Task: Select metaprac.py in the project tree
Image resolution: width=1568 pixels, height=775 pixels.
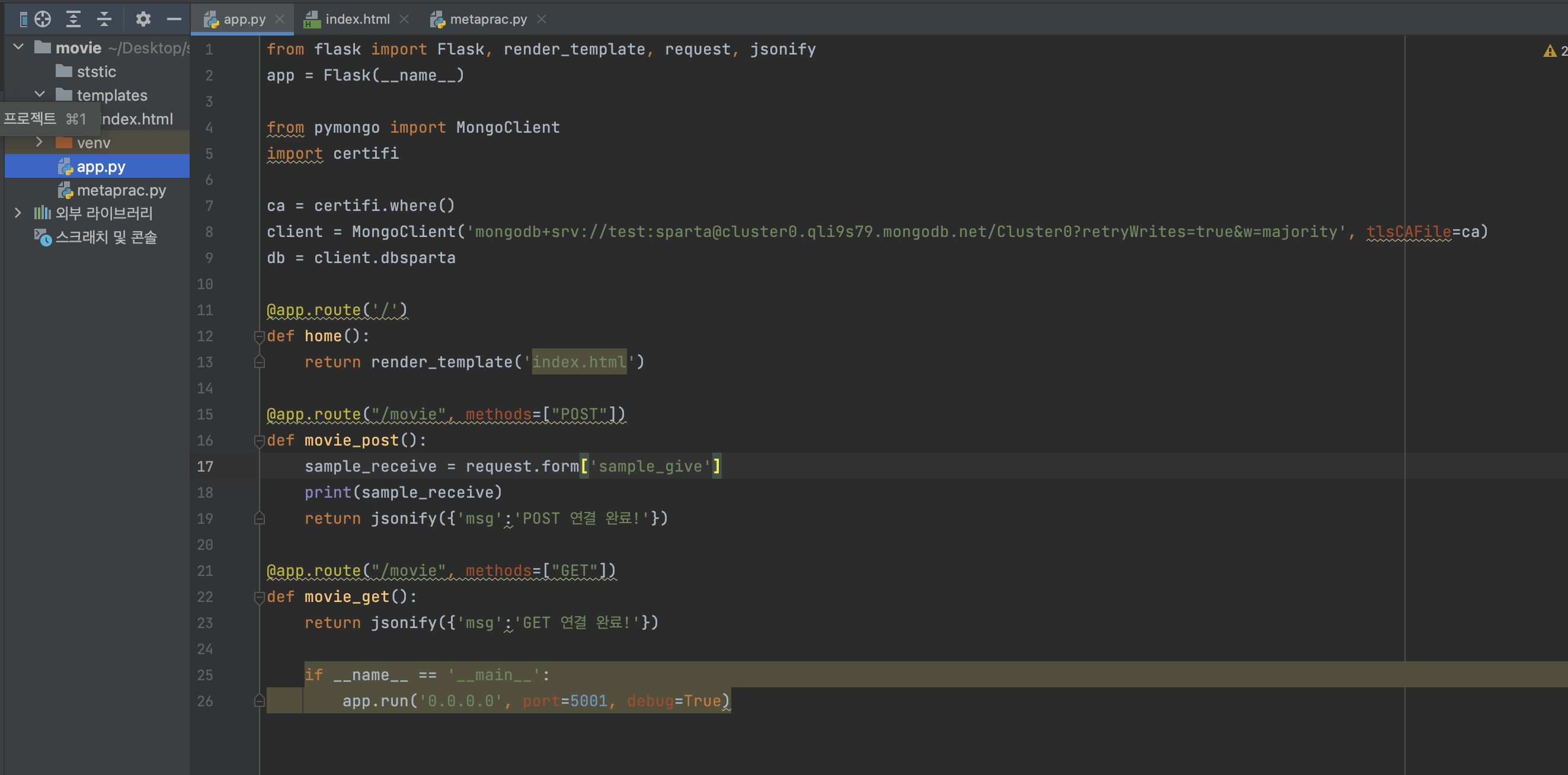Action: pyautogui.click(x=97, y=191)
